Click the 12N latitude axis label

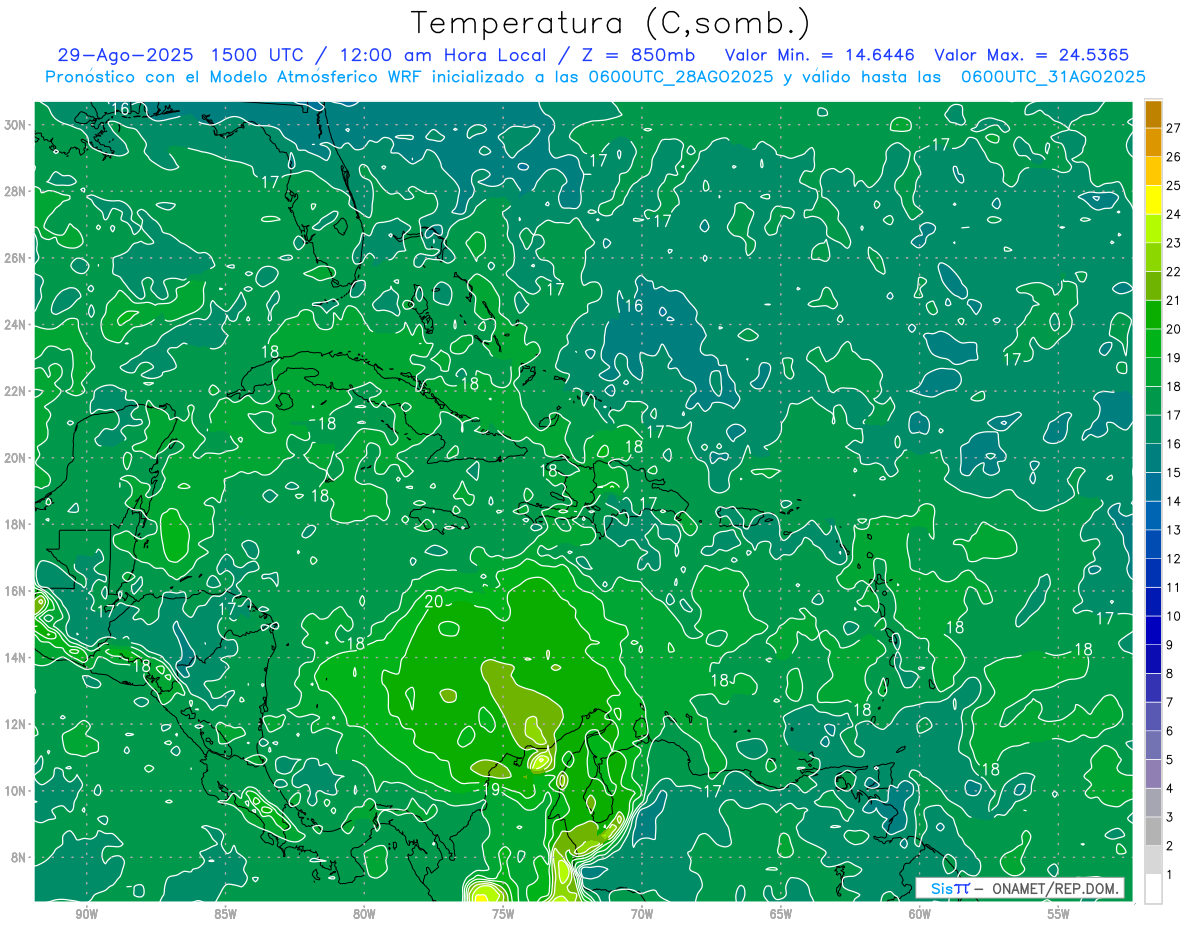pos(17,723)
